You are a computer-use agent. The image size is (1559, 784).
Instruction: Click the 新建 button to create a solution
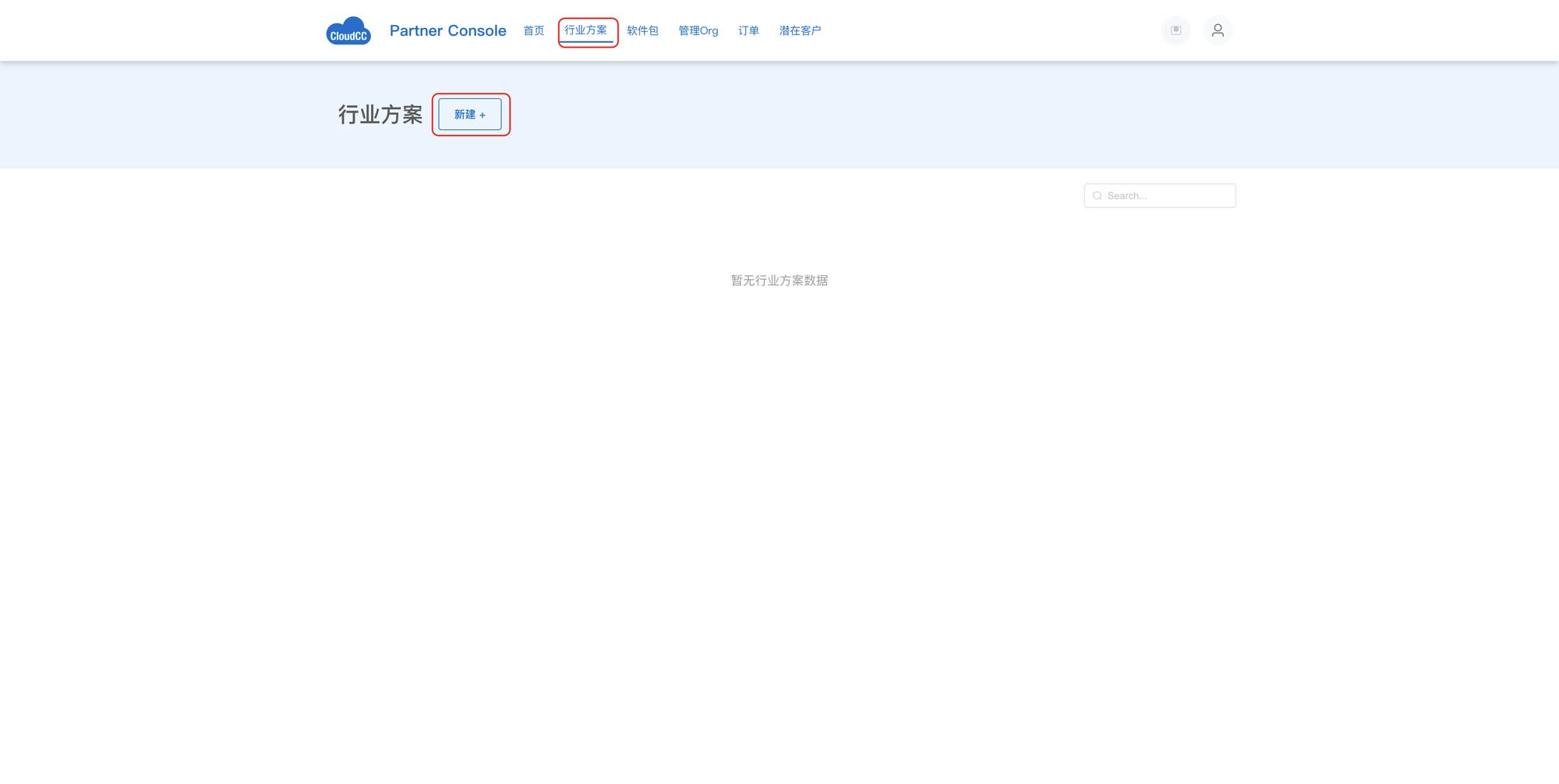point(470,115)
